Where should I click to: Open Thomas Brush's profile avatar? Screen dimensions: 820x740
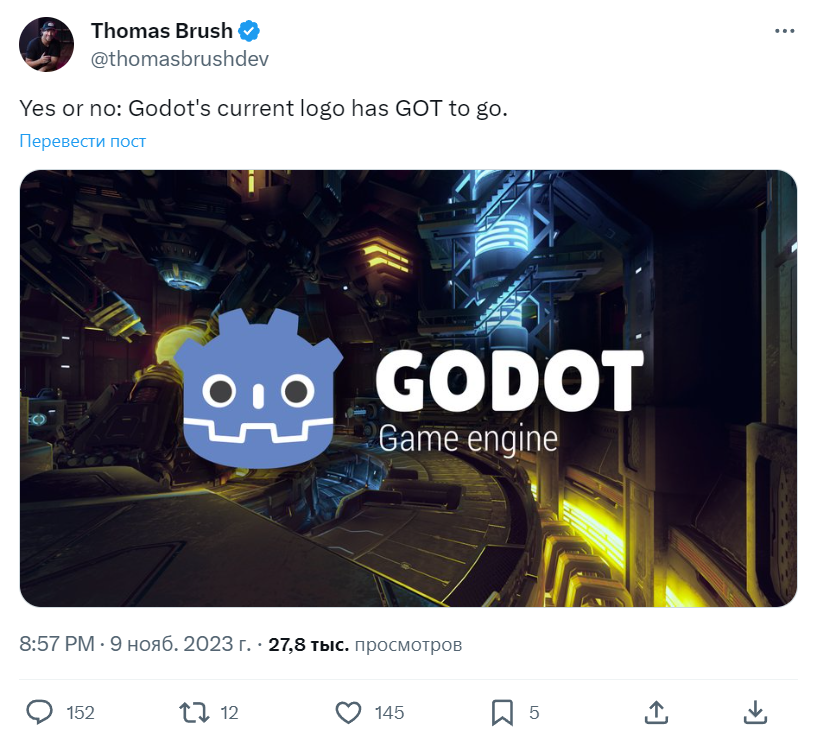click(47, 44)
